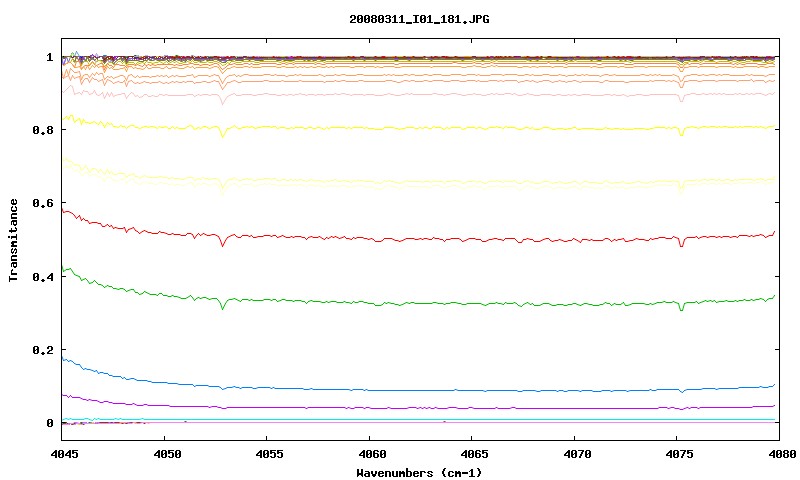Image resolution: width=800 pixels, height=480 pixels.
Task: Click the x-axis tick label 4060
Action: click(x=372, y=454)
